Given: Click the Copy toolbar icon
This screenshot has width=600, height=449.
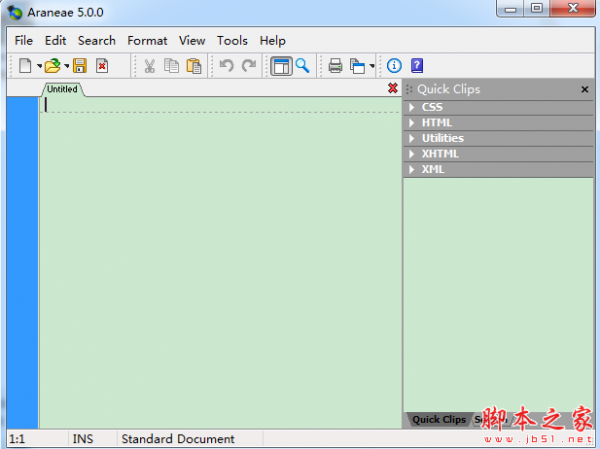Looking at the screenshot, I should (x=171, y=66).
